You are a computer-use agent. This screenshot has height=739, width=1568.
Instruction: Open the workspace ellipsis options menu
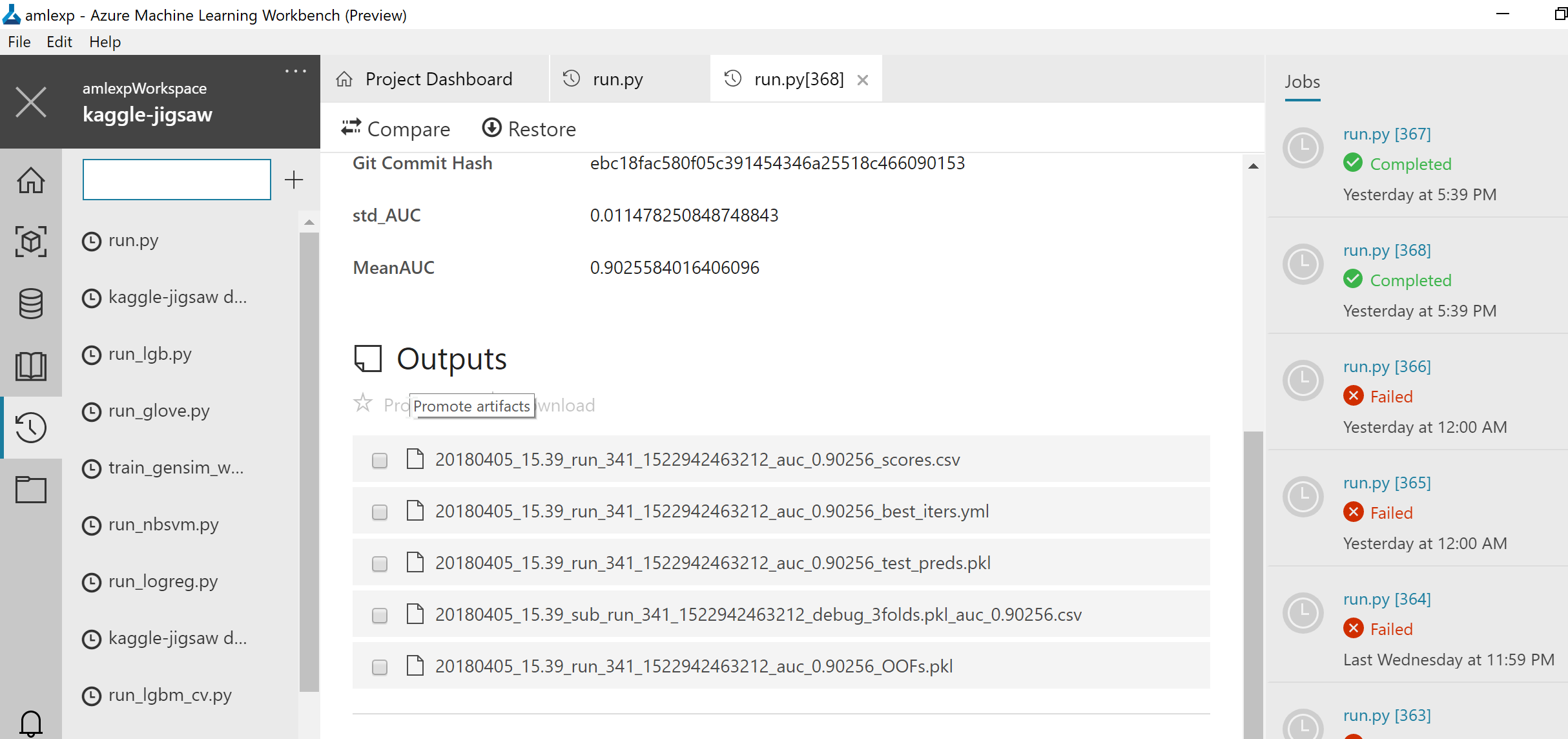pyautogui.click(x=296, y=71)
